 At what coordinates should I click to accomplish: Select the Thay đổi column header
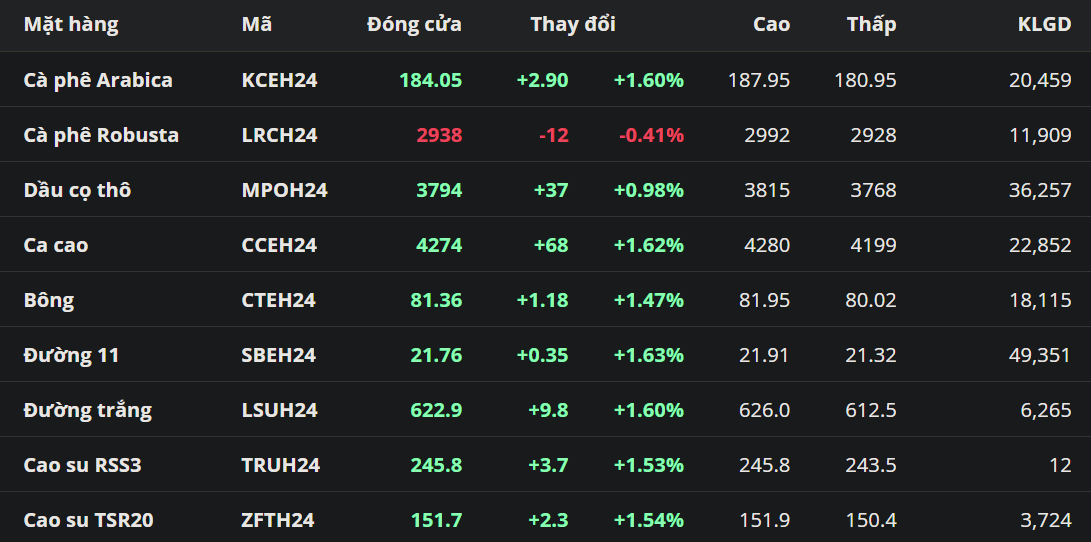[573, 25]
